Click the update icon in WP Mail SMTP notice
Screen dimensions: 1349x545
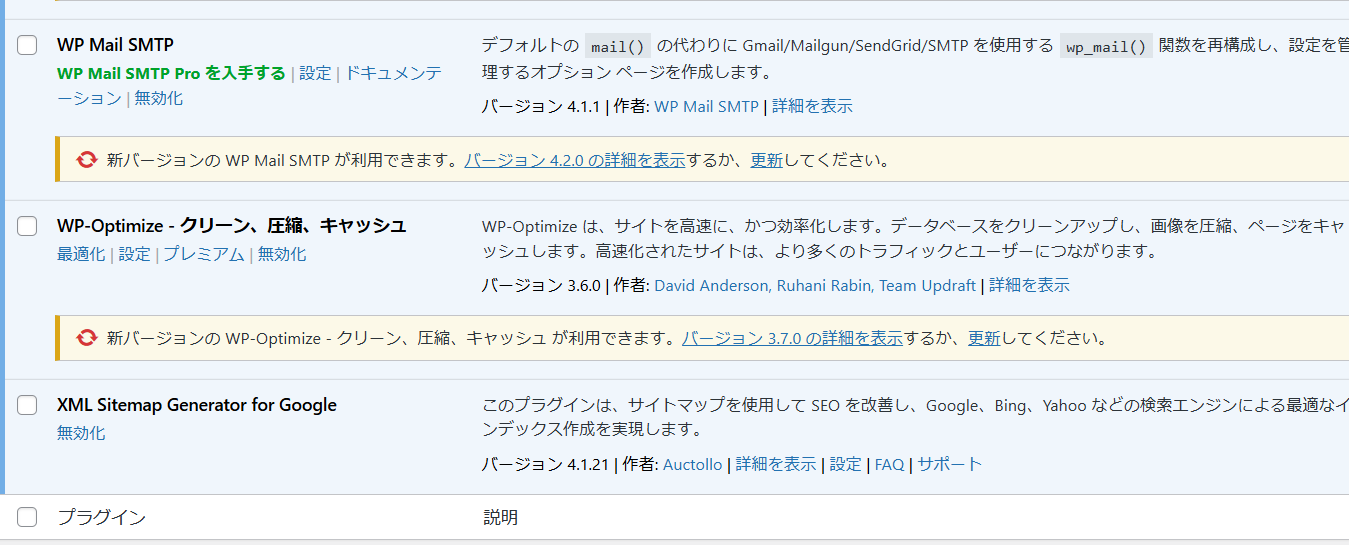[87, 160]
